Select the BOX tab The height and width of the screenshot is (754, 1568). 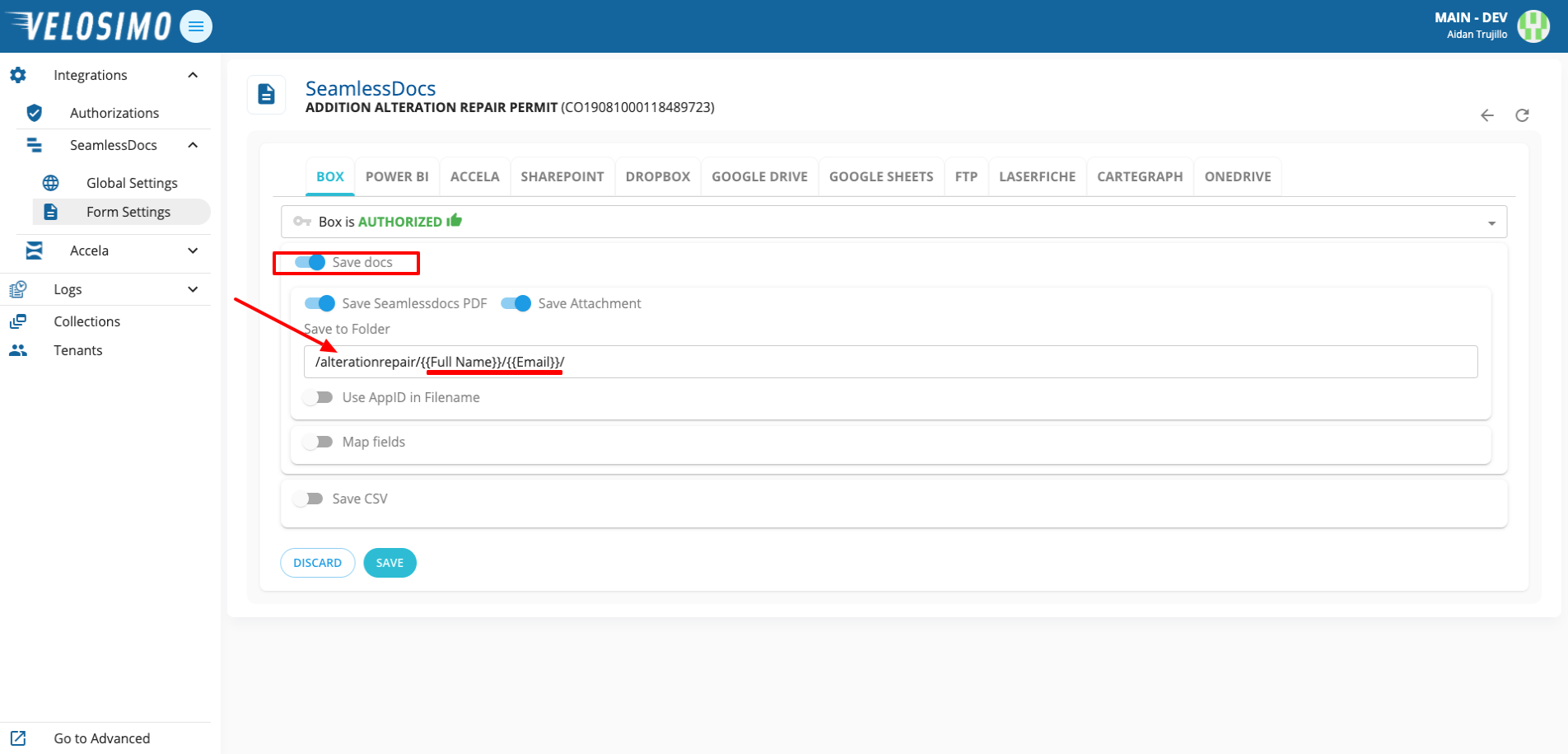[330, 176]
